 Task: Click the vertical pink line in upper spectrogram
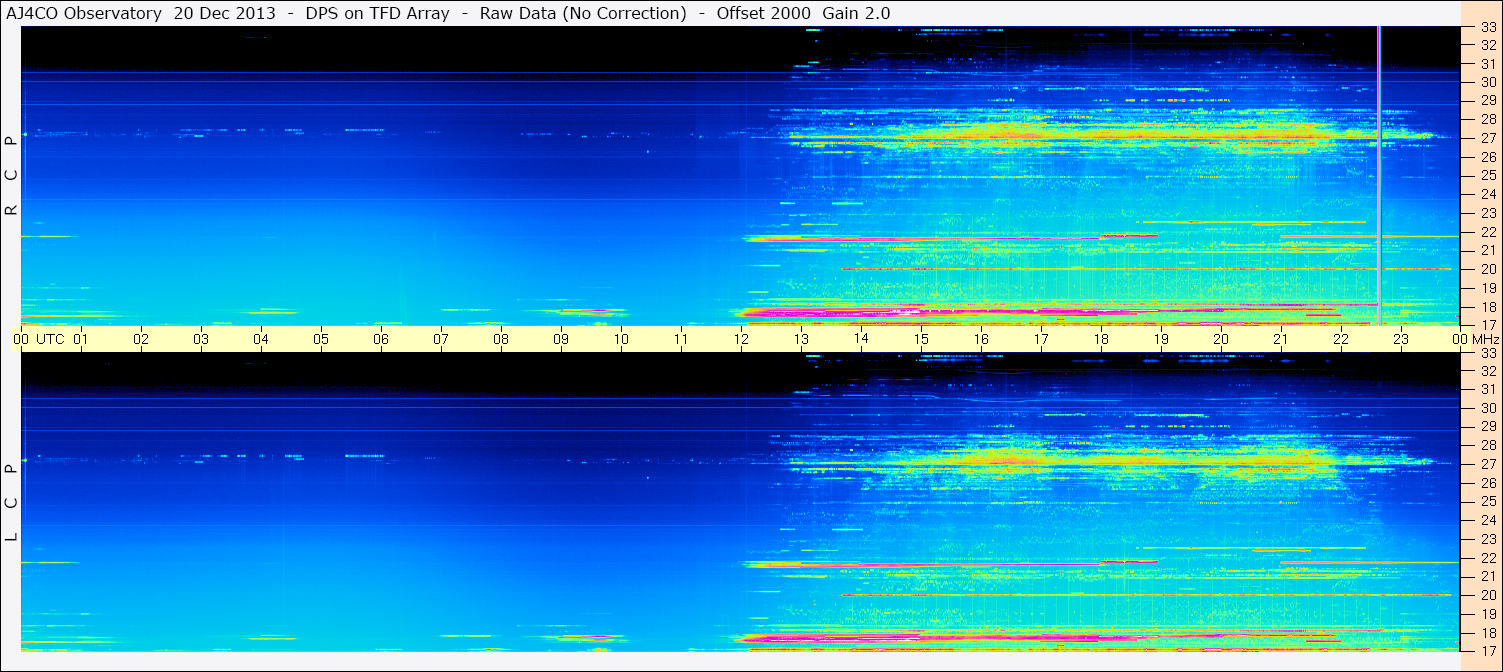(1379, 175)
